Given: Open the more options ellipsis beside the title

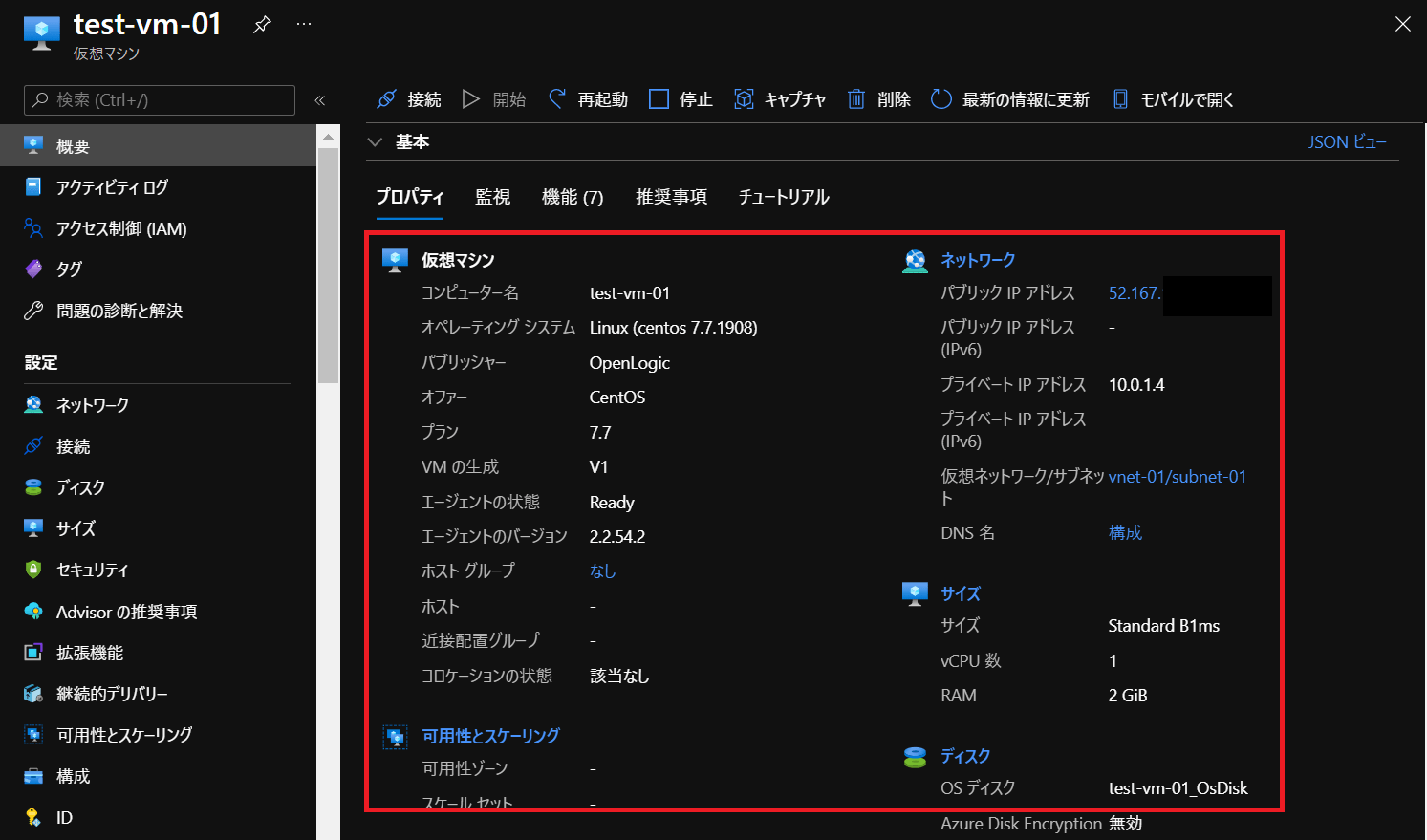Looking at the screenshot, I should coord(304,24).
